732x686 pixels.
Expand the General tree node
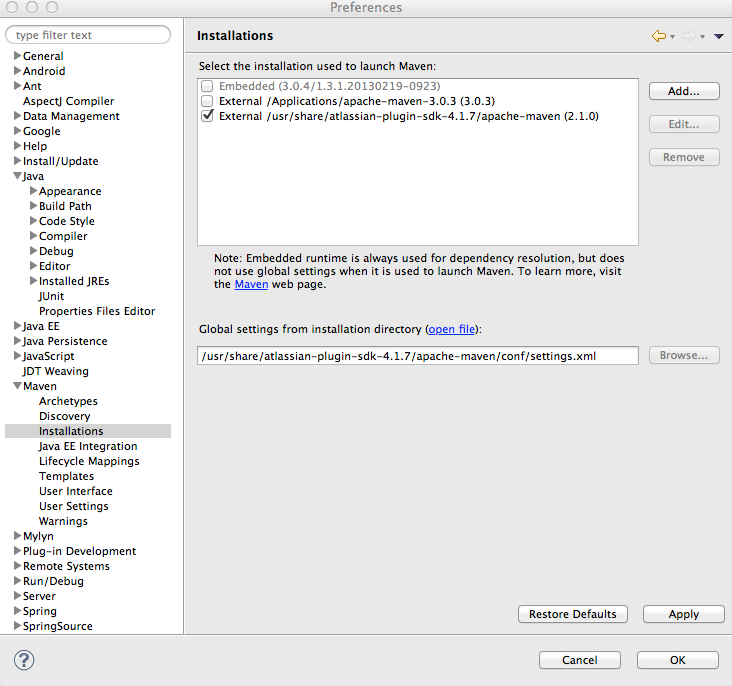click(17, 56)
